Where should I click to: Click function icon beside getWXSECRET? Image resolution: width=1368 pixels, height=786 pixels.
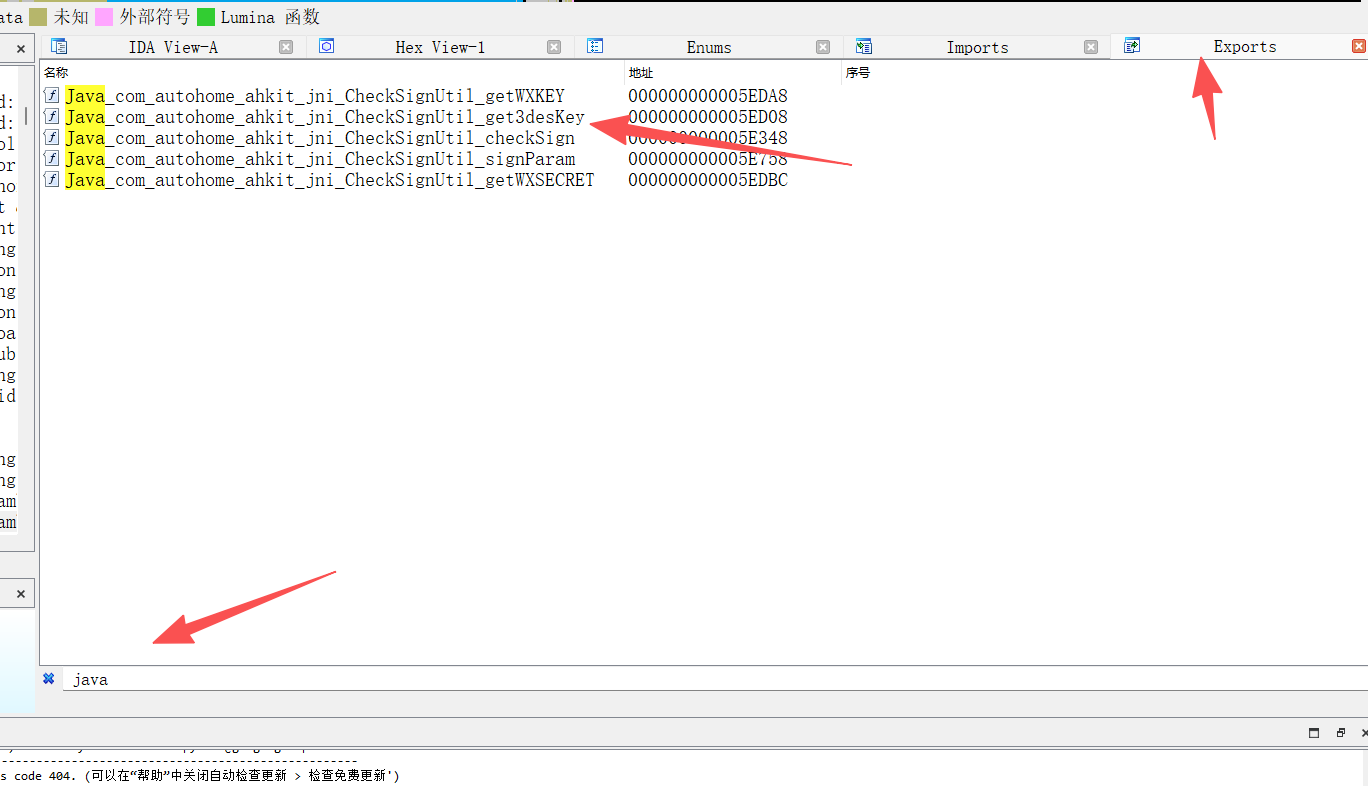52,180
